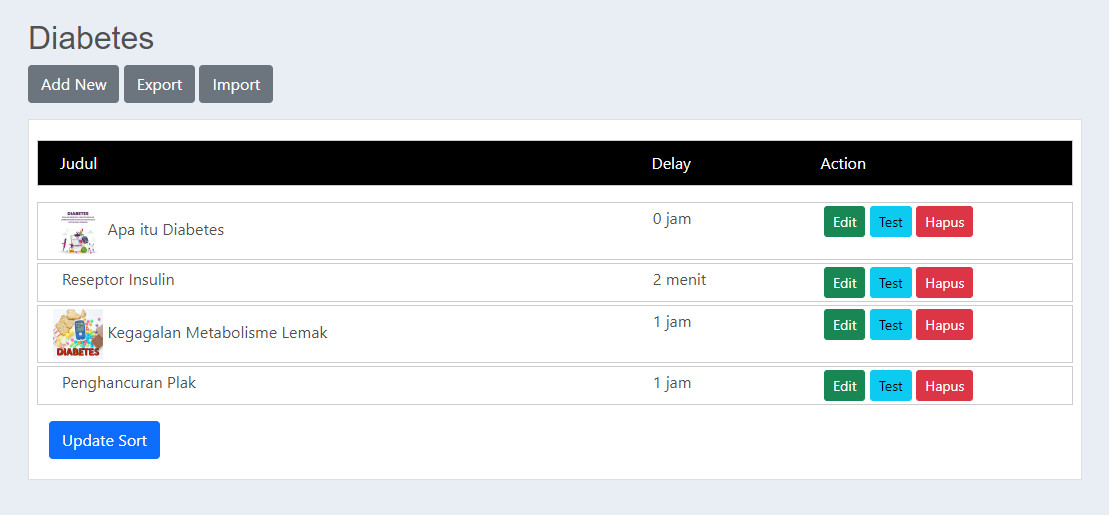Image resolution: width=1109 pixels, height=515 pixels.
Task: Delete Apa itu Diabetes with Hapus
Action: click(944, 222)
